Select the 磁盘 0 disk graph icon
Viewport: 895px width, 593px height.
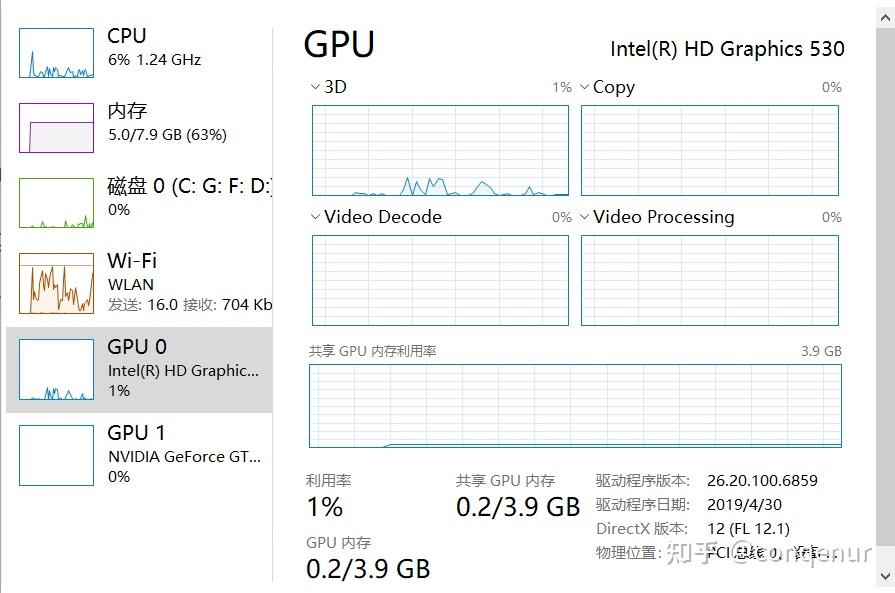pyautogui.click(x=55, y=200)
